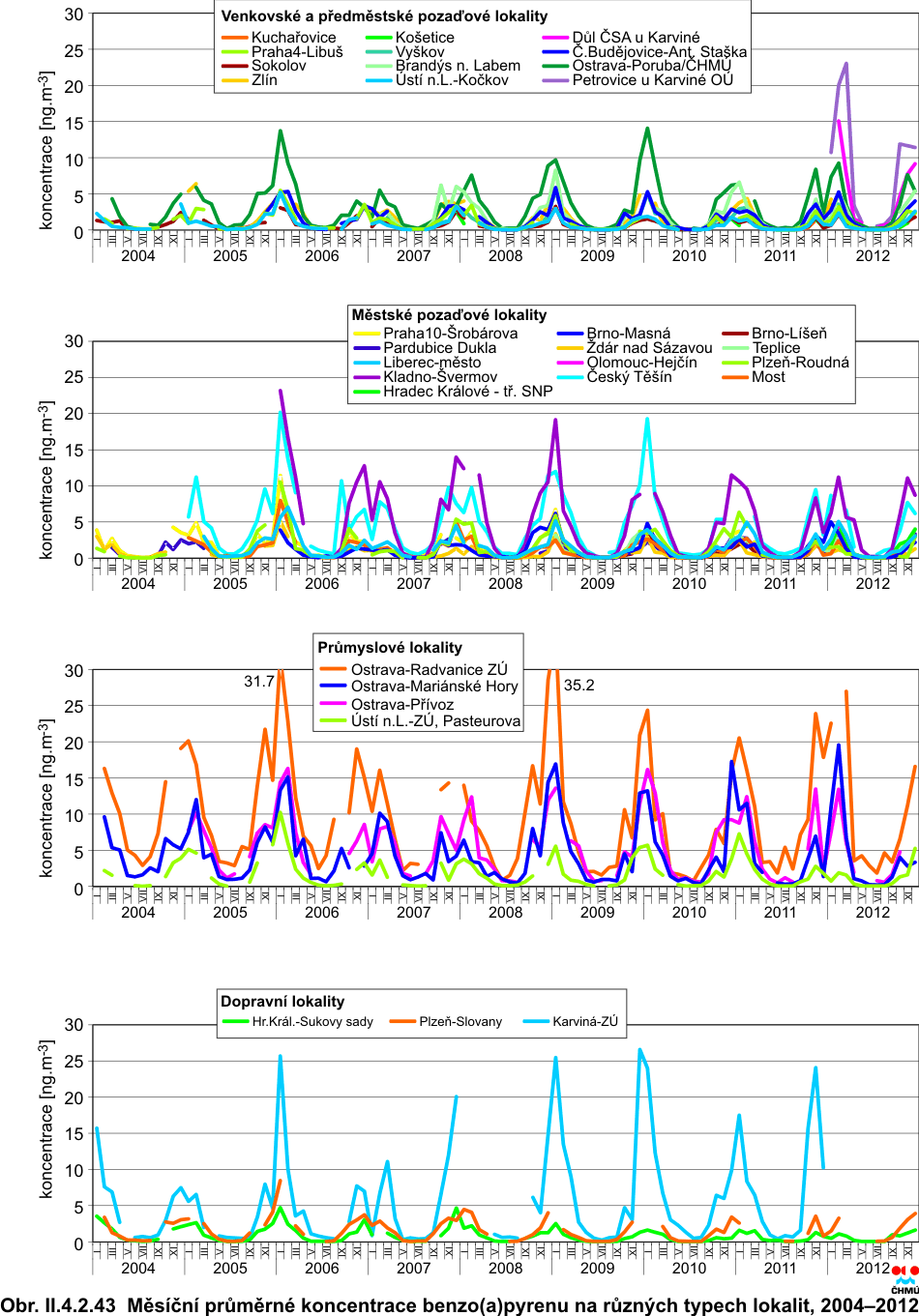This screenshot has height=1316, width=919.
Task: Click the blue Ostrava-Mariánské Hory legend line
Action: pyautogui.click(x=333, y=687)
